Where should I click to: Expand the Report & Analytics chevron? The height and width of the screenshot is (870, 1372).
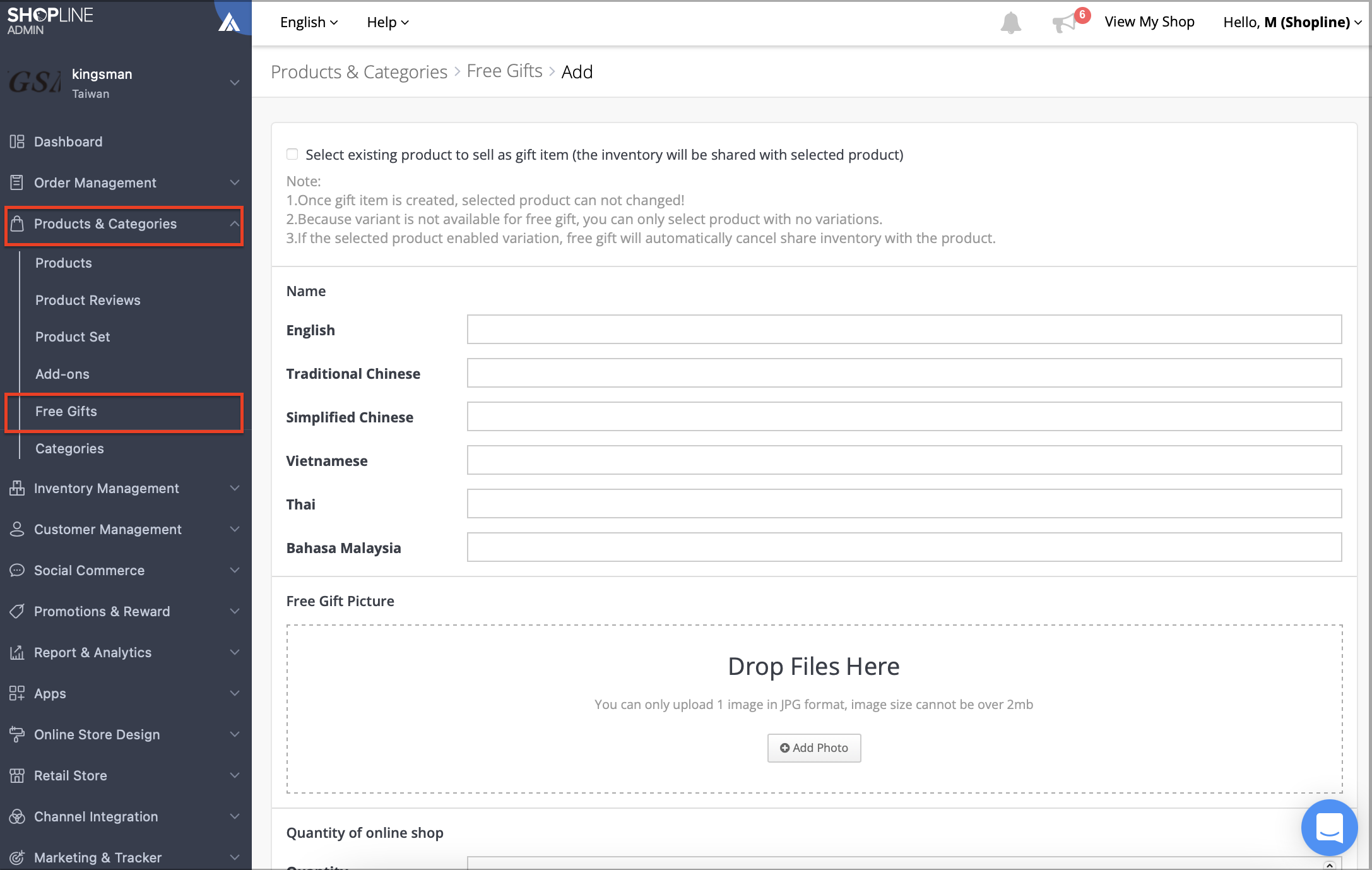tap(235, 652)
